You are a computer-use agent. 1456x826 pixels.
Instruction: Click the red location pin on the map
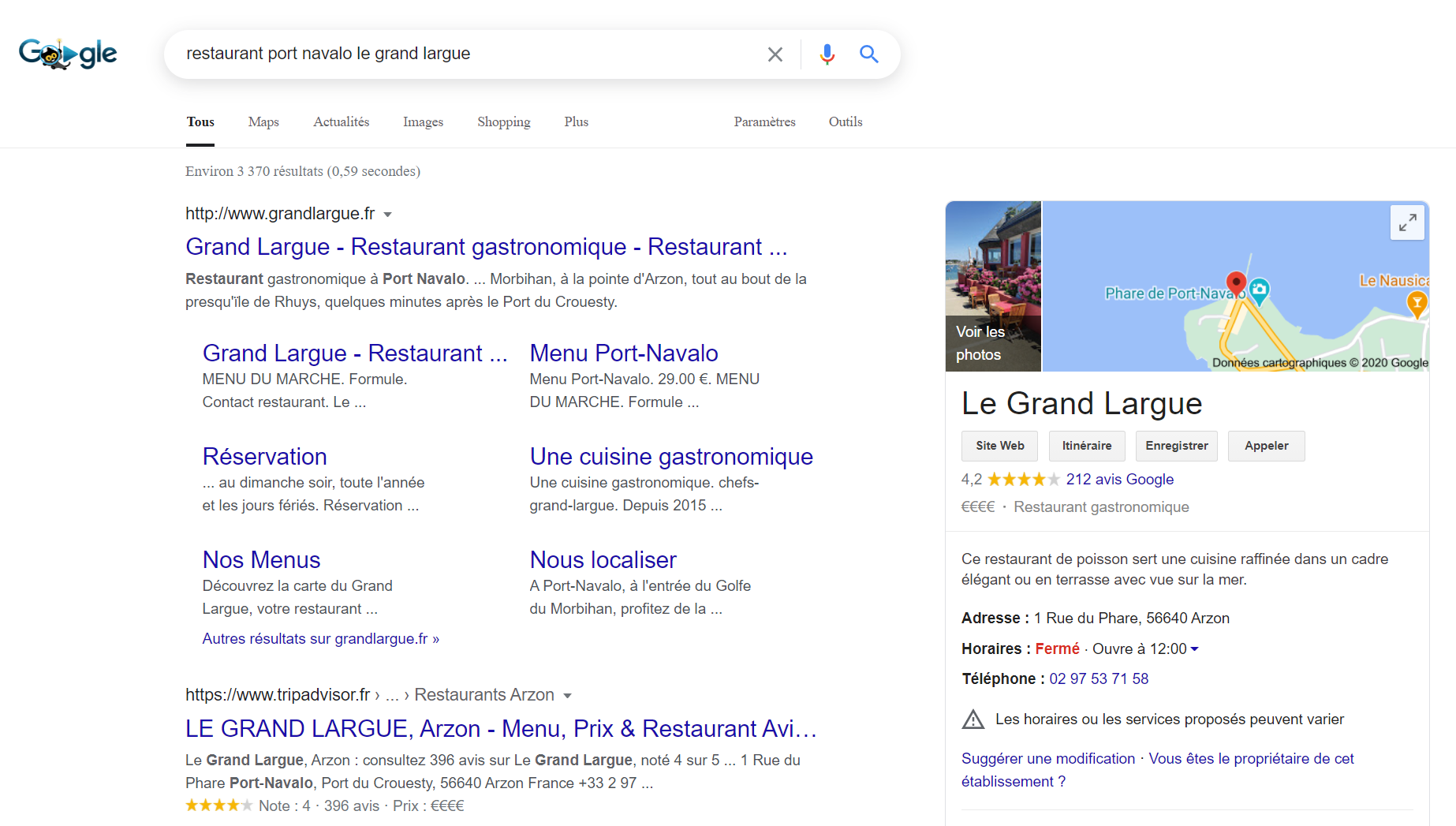tap(1236, 283)
